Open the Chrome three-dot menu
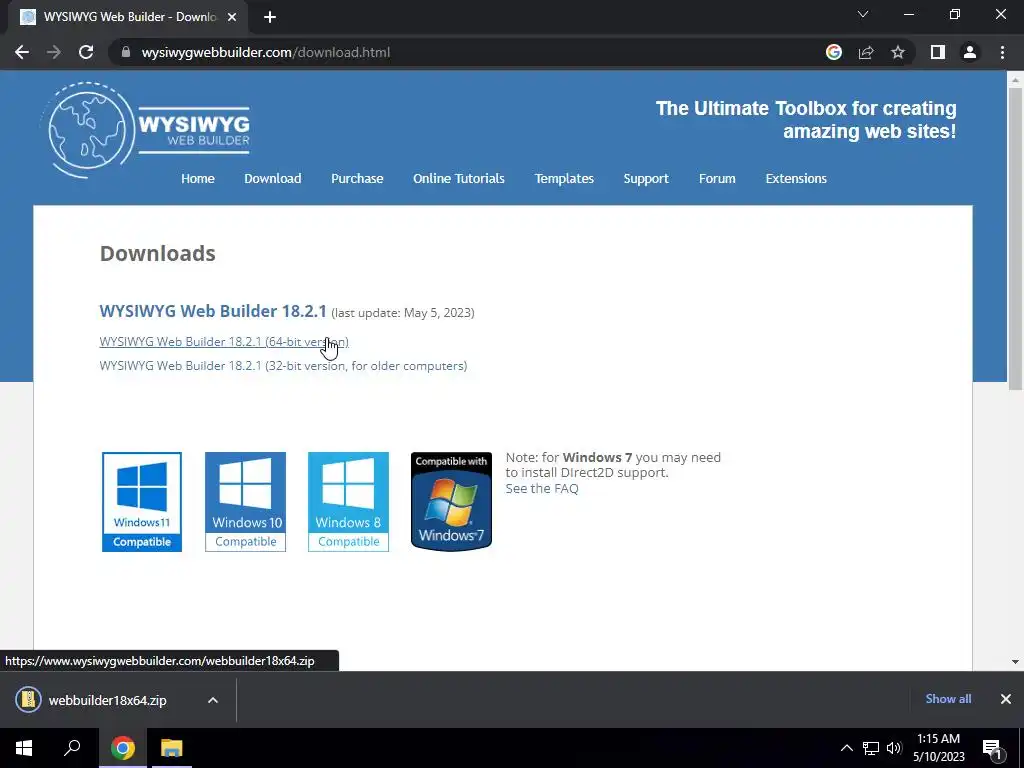The width and height of the screenshot is (1024, 768). [x=1002, y=52]
